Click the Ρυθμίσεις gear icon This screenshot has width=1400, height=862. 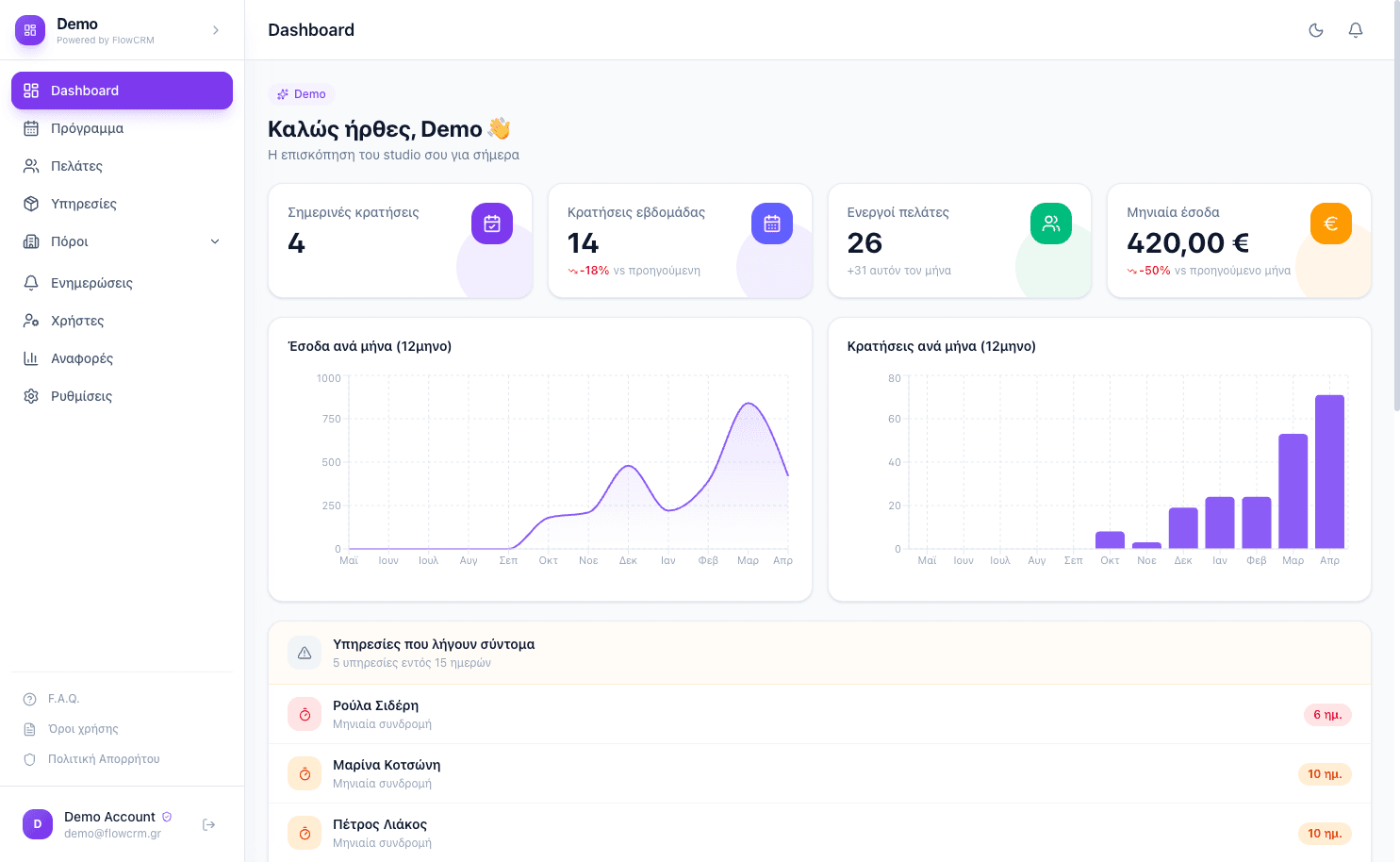click(x=31, y=396)
